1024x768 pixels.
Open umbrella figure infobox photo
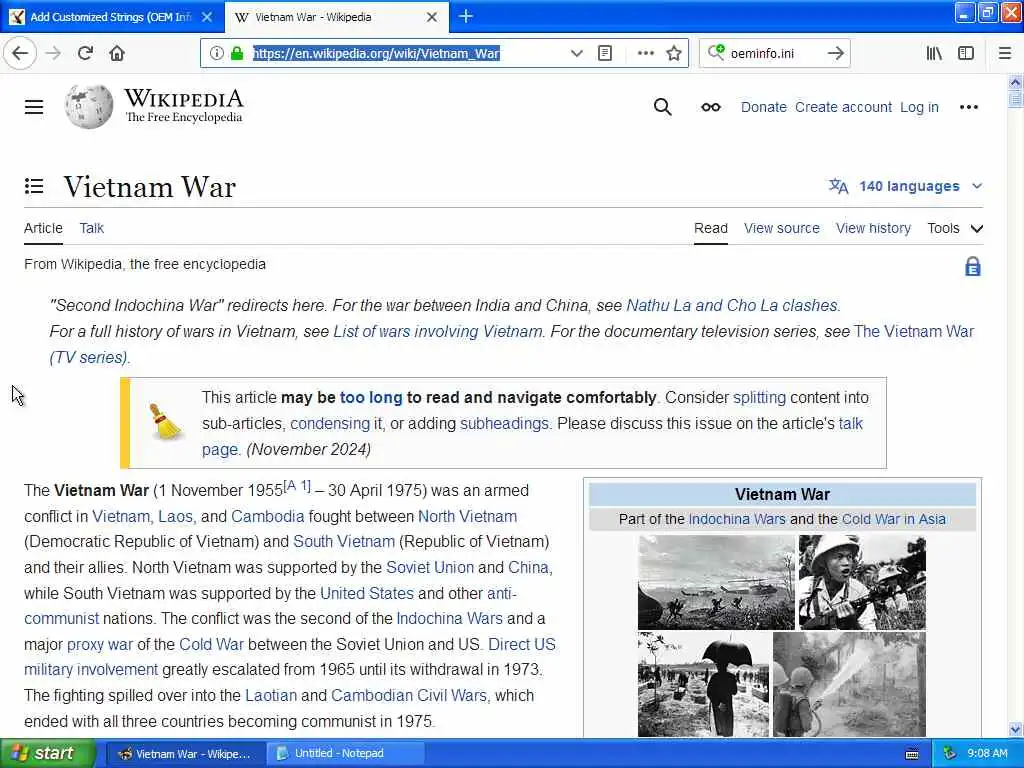click(x=703, y=684)
